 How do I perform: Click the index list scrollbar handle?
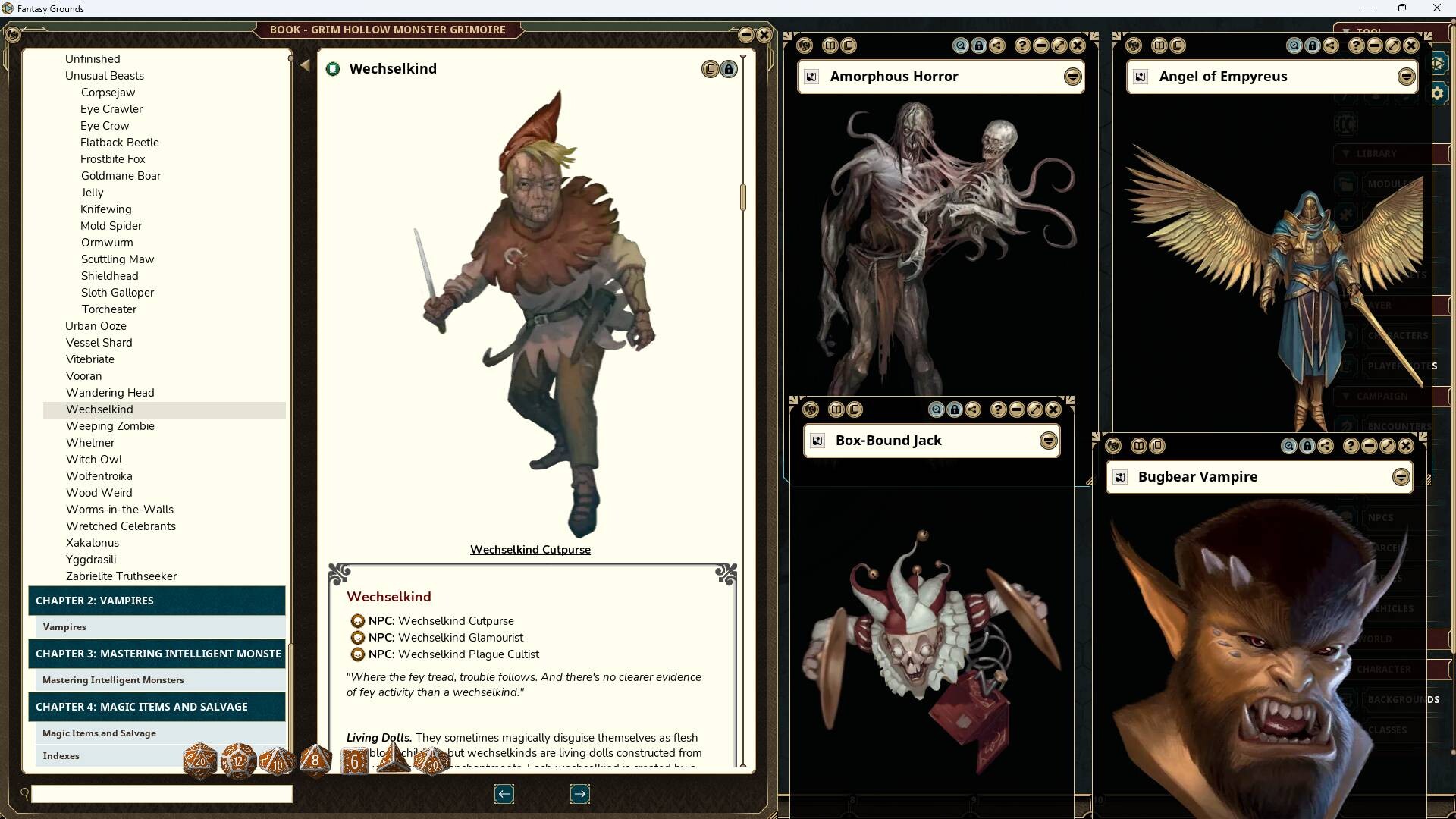pos(290,58)
